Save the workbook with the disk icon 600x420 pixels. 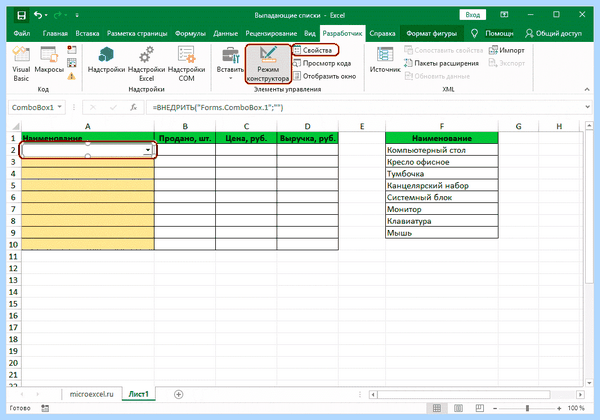[21, 15]
